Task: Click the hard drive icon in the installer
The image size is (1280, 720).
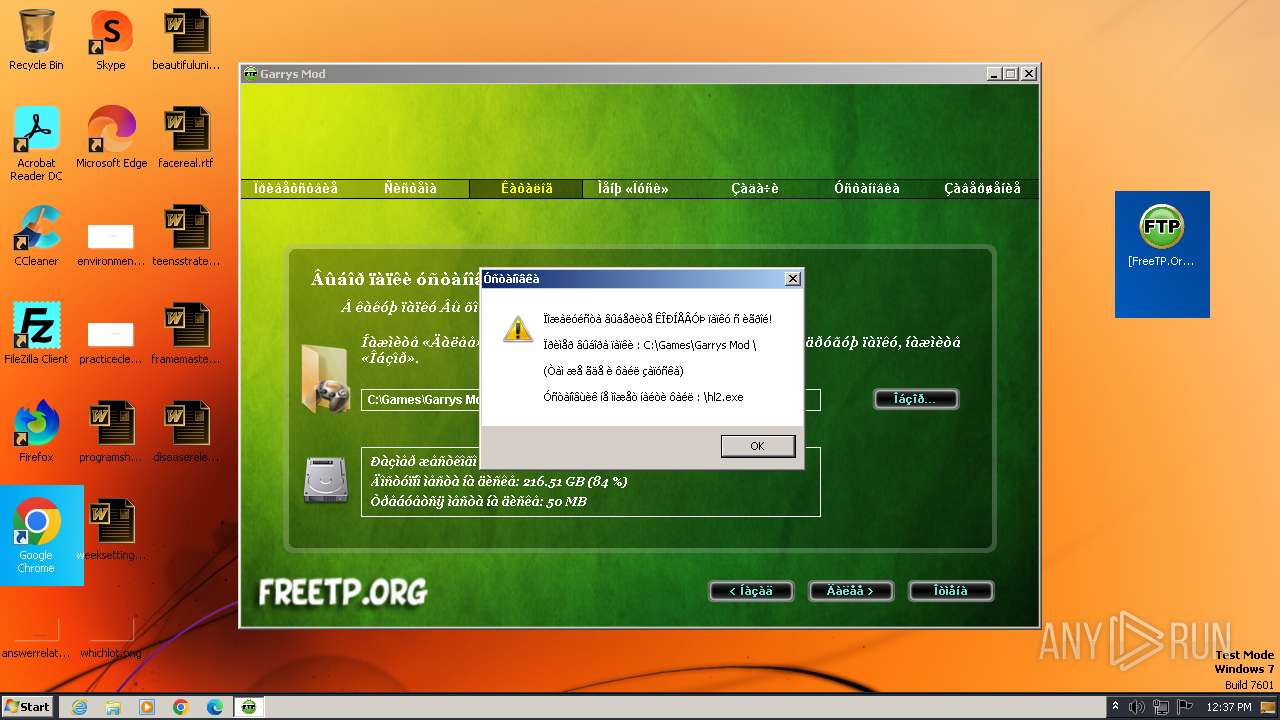Action: [x=326, y=479]
